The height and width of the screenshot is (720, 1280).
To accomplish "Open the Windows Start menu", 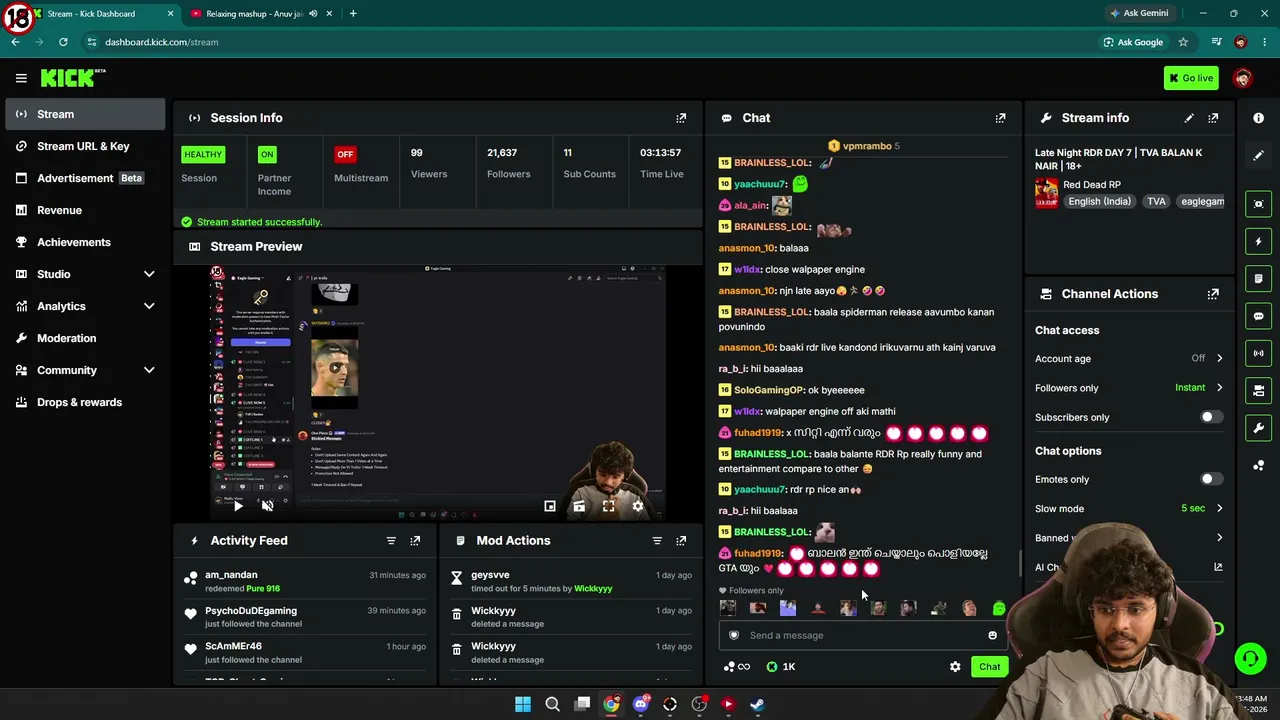I will coord(523,704).
